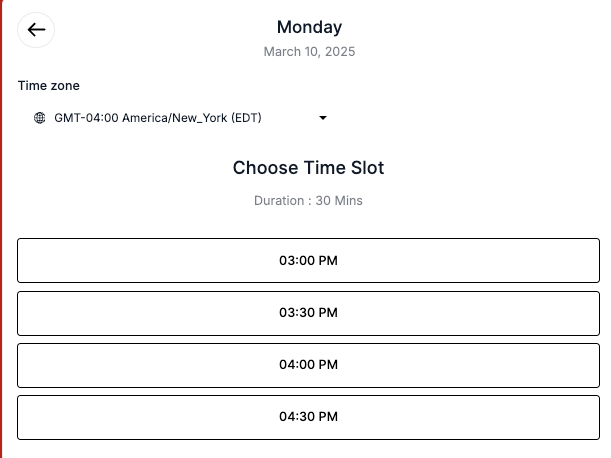This screenshot has height=458, width=611.
Task: Select the 03:00 PM time slot
Action: tap(308, 261)
